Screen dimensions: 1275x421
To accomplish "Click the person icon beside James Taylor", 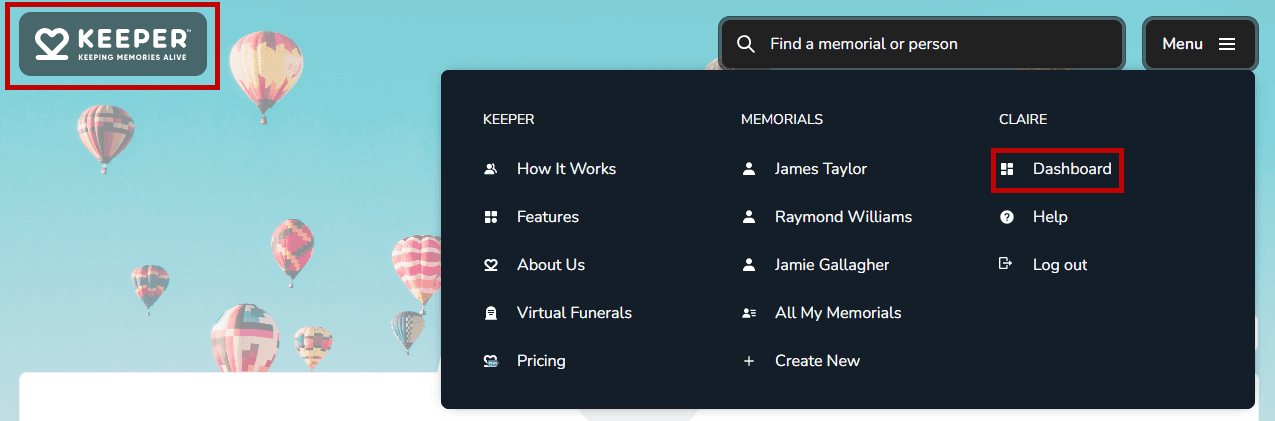I will pos(749,169).
